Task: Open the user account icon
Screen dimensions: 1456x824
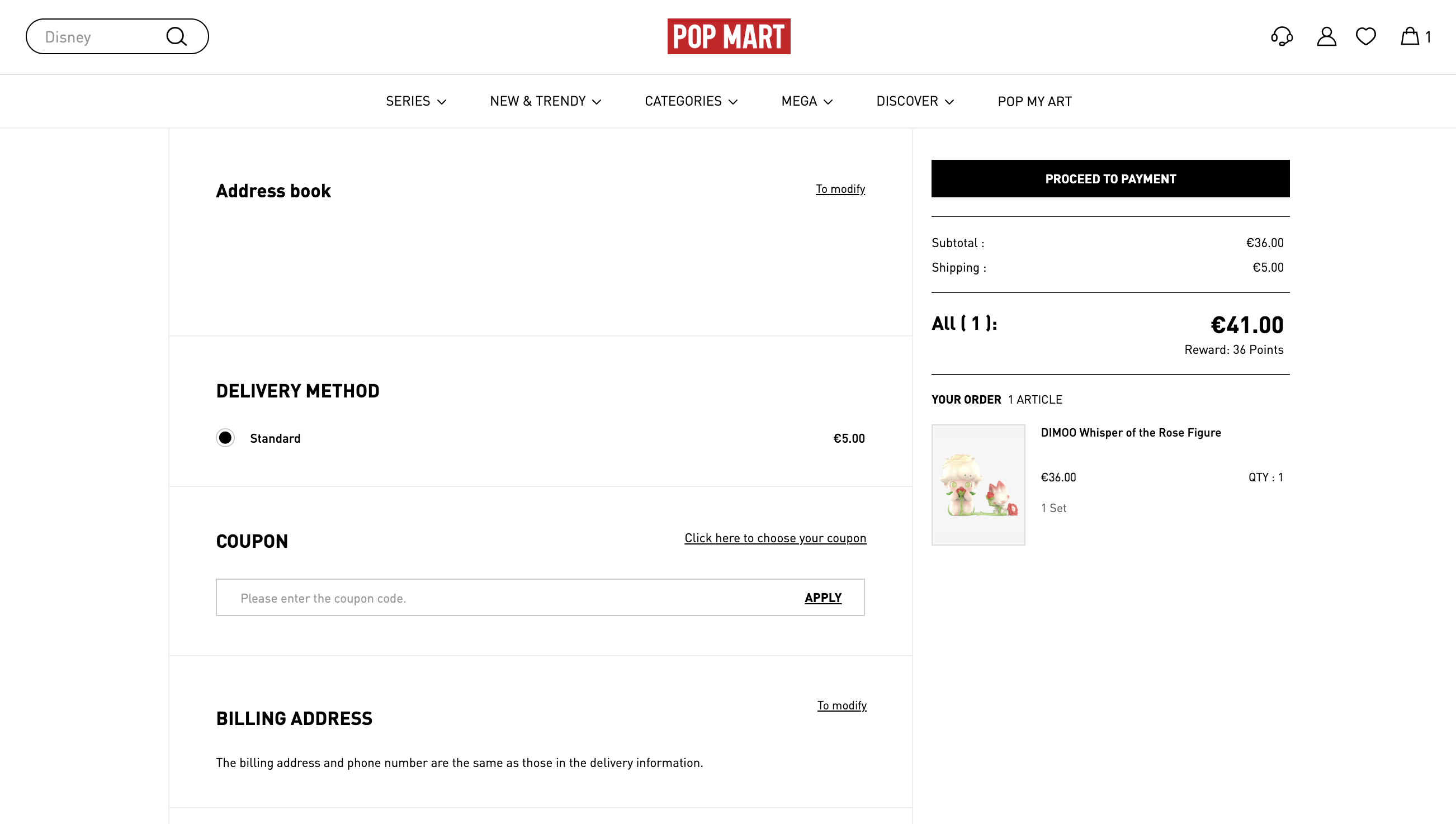Action: (x=1326, y=37)
